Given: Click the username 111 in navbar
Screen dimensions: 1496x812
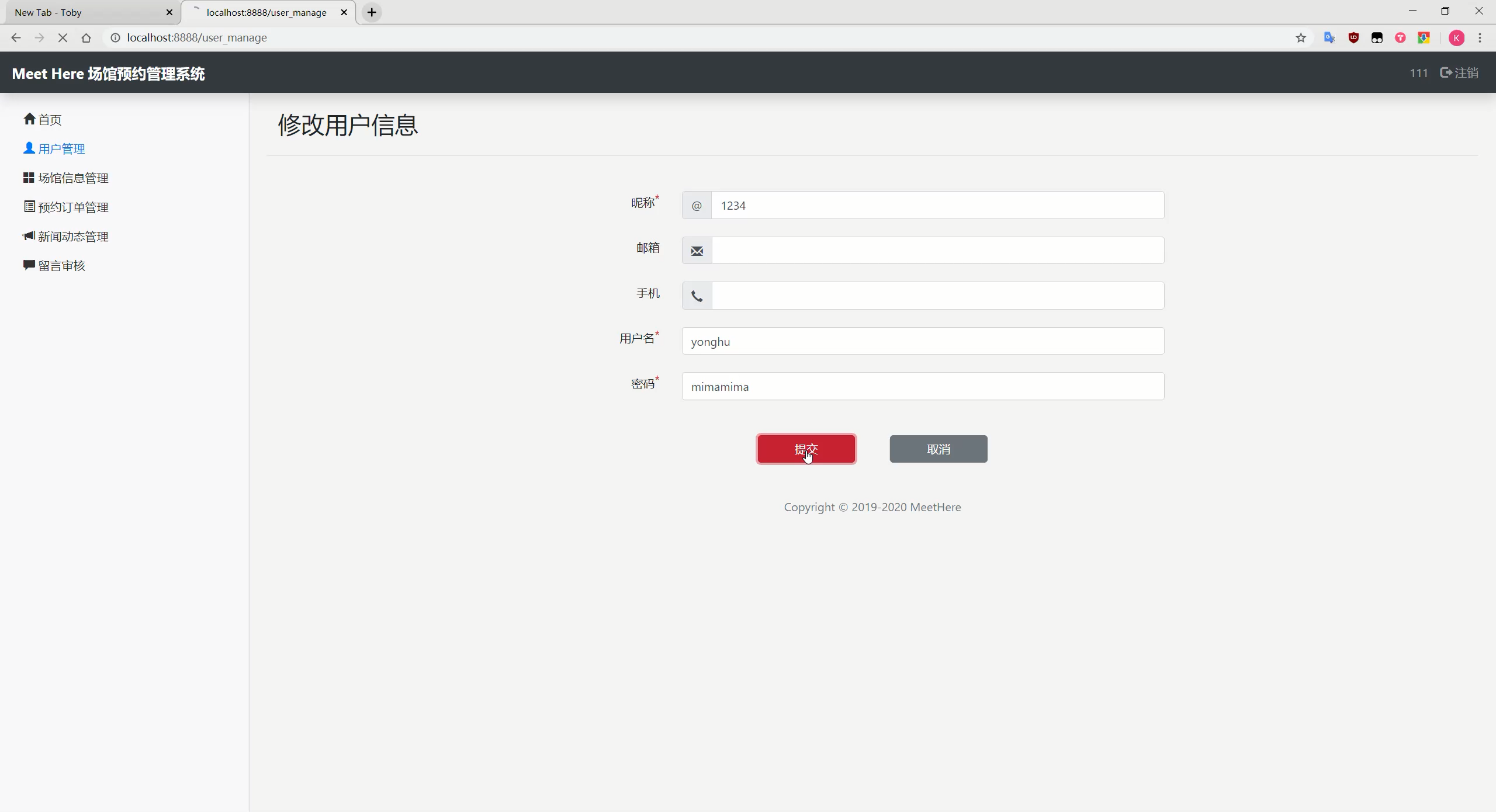Looking at the screenshot, I should click(1419, 73).
